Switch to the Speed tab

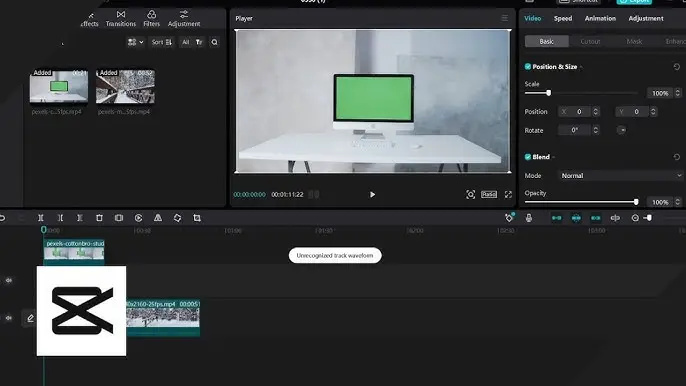(563, 18)
